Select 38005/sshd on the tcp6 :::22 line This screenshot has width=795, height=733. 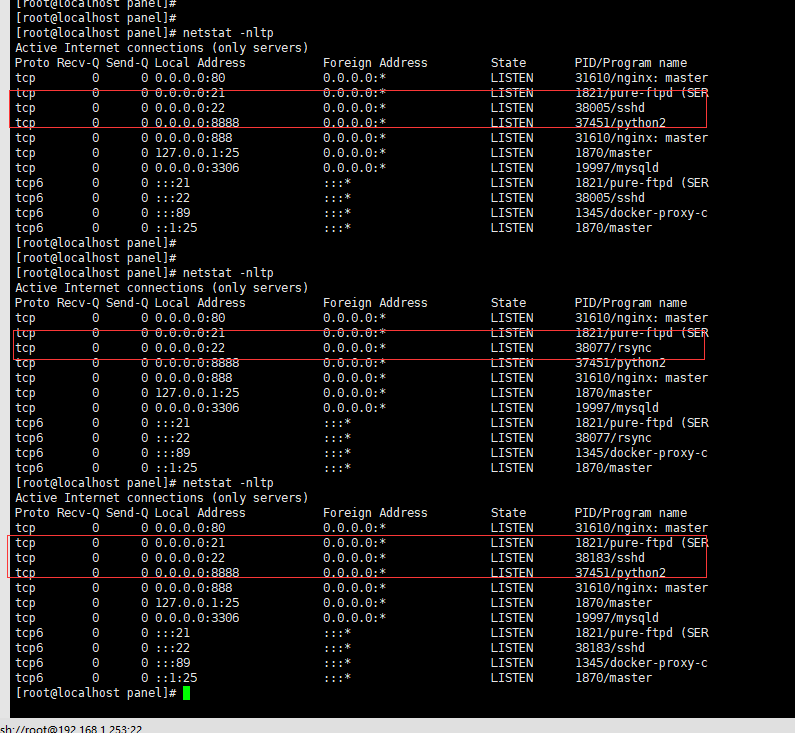click(x=609, y=198)
